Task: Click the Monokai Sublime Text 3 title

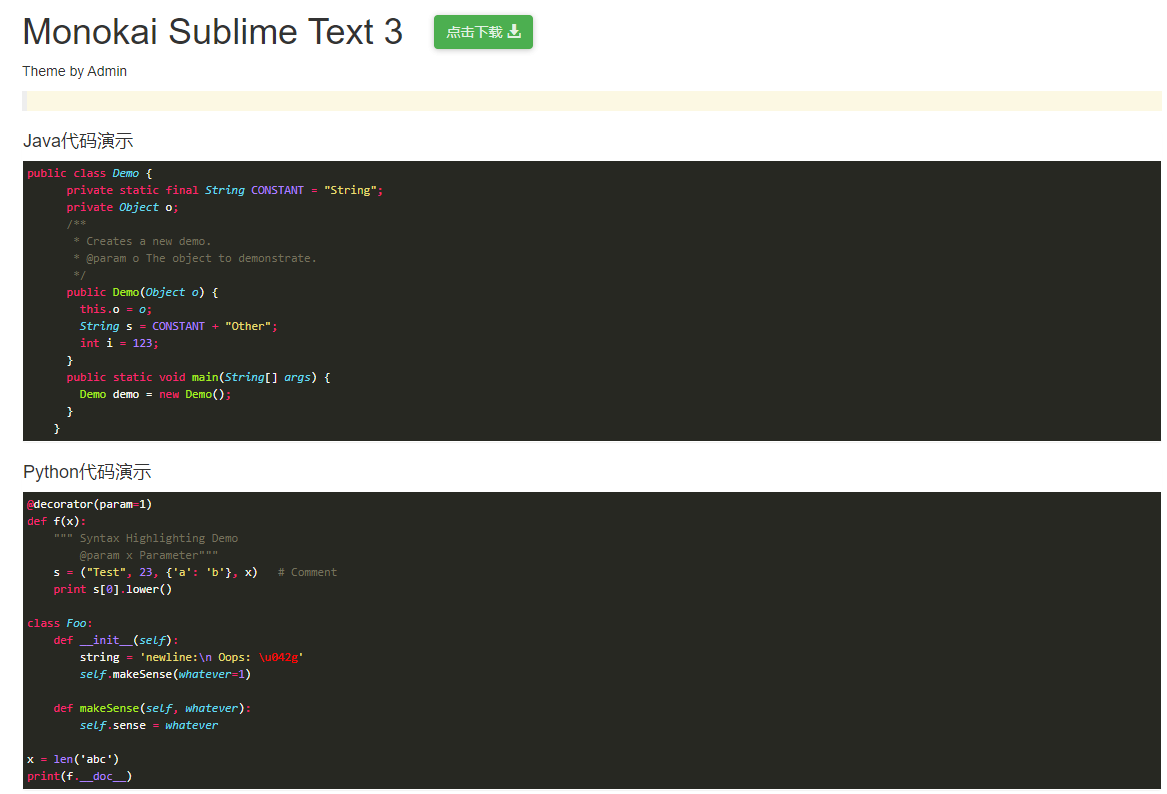Action: pos(212,32)
